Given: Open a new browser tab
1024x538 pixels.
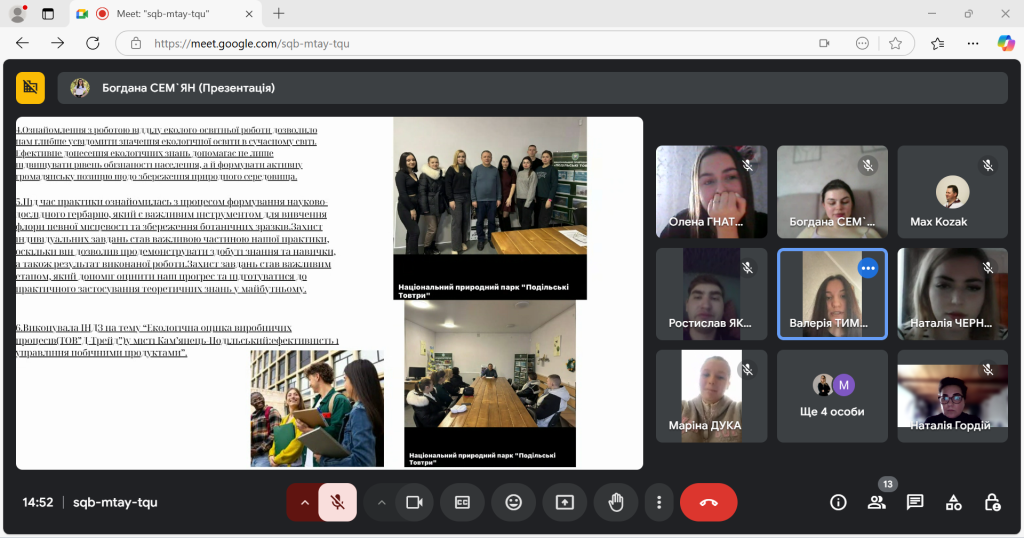Looking at the screenshot, I should point(279,14).
